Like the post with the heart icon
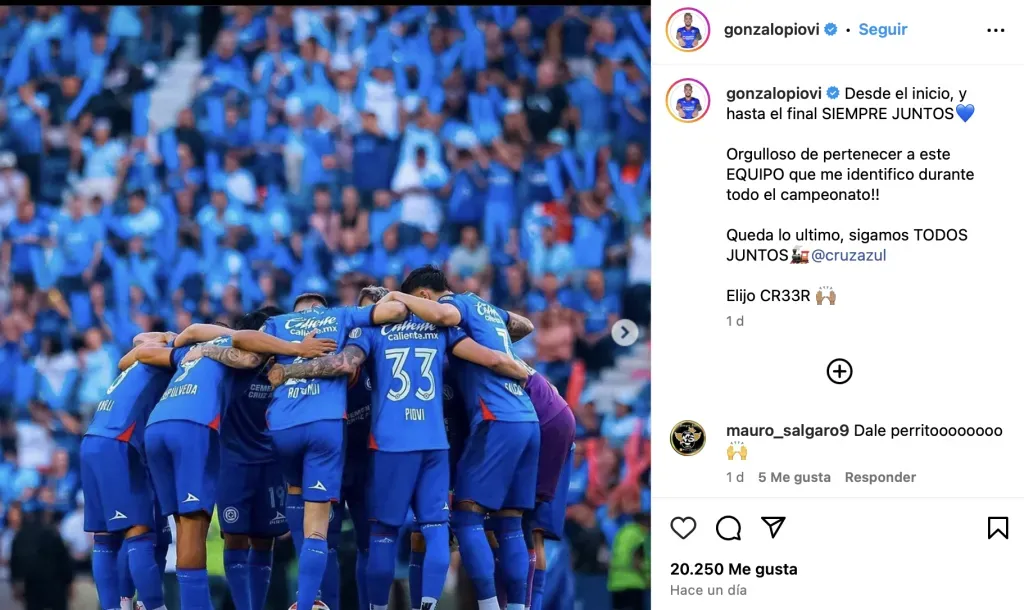1024x610 pixels. pos(683,528)
